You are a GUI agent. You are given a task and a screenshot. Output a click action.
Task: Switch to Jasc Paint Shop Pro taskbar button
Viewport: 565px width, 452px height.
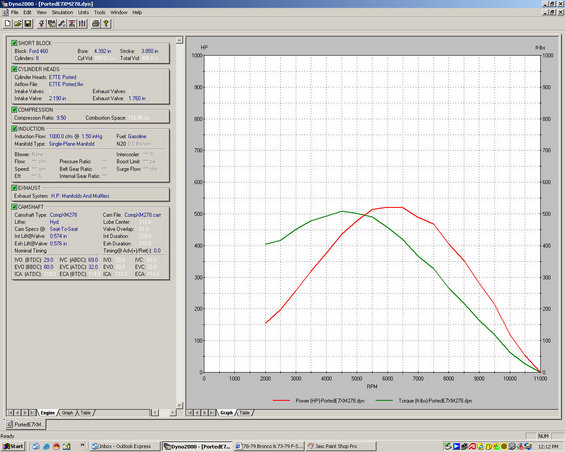[341, 446]
